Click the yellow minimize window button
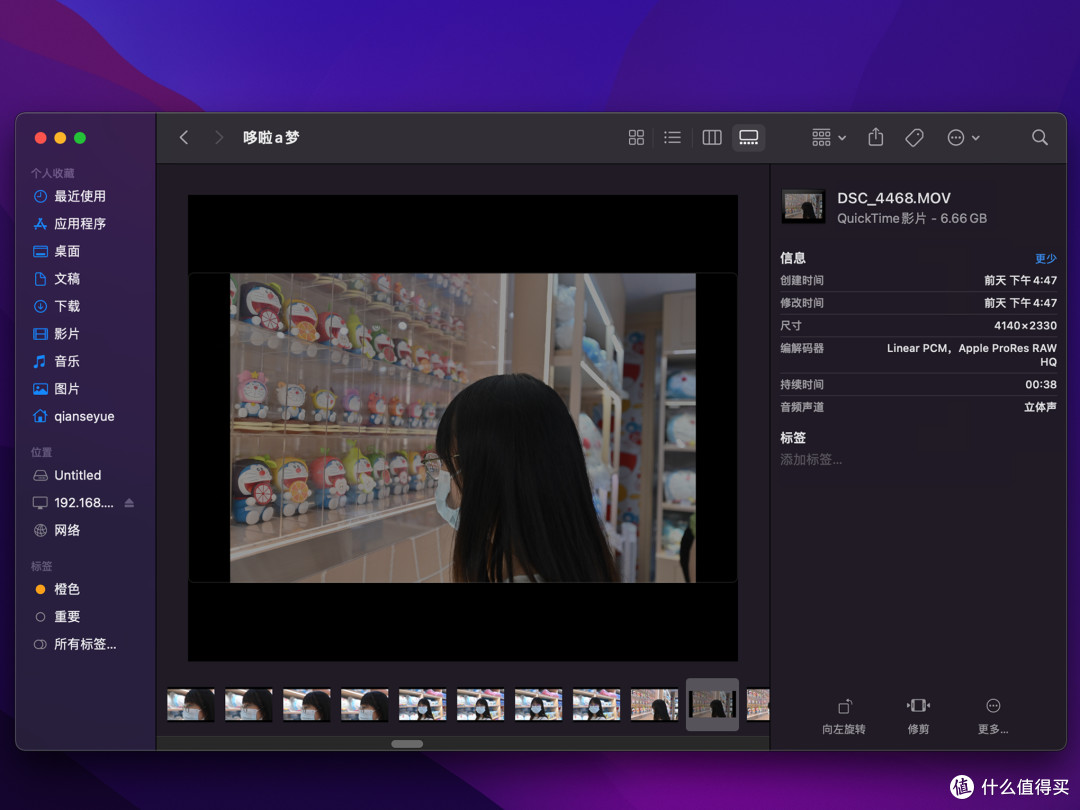 coord(60,138)
